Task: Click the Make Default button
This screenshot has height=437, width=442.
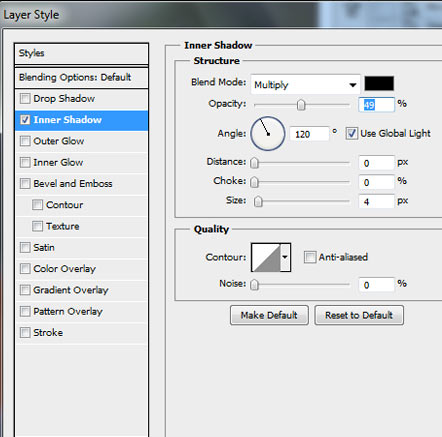Action: (269, 315)
